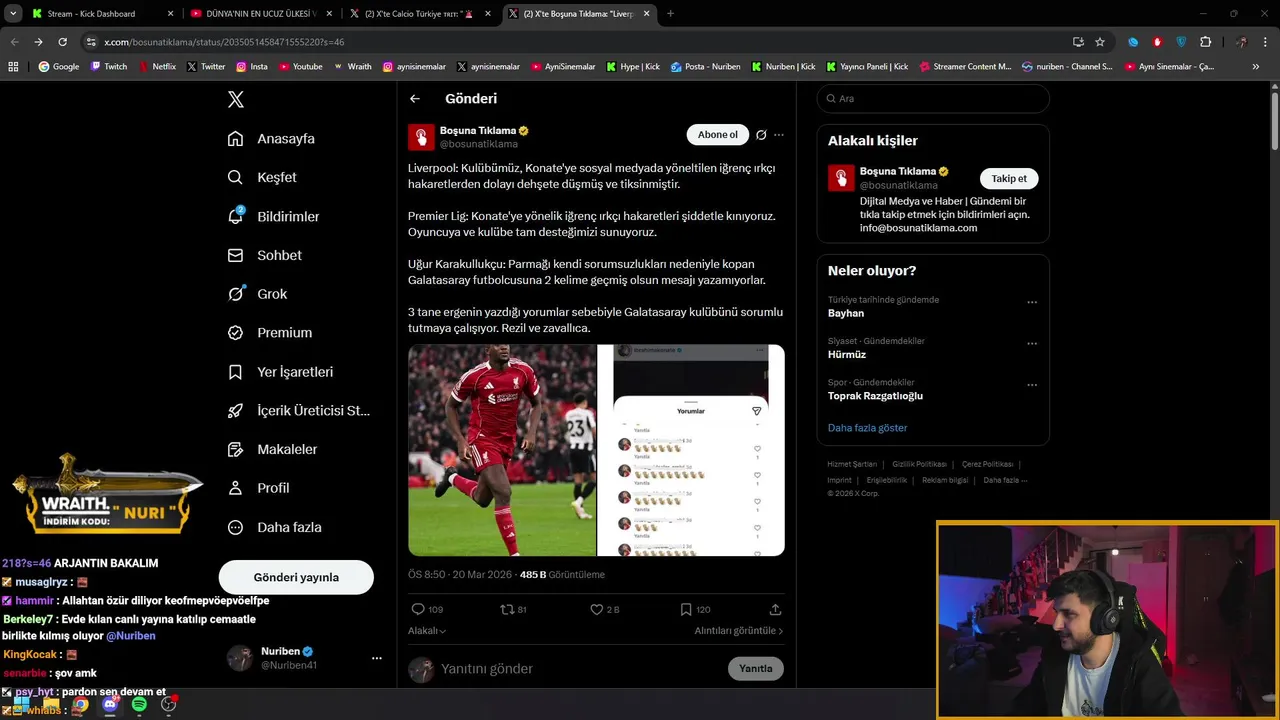The image size is (1280, 720).
Task: Select Bayhan trending topic
Action: pos(846,313)
